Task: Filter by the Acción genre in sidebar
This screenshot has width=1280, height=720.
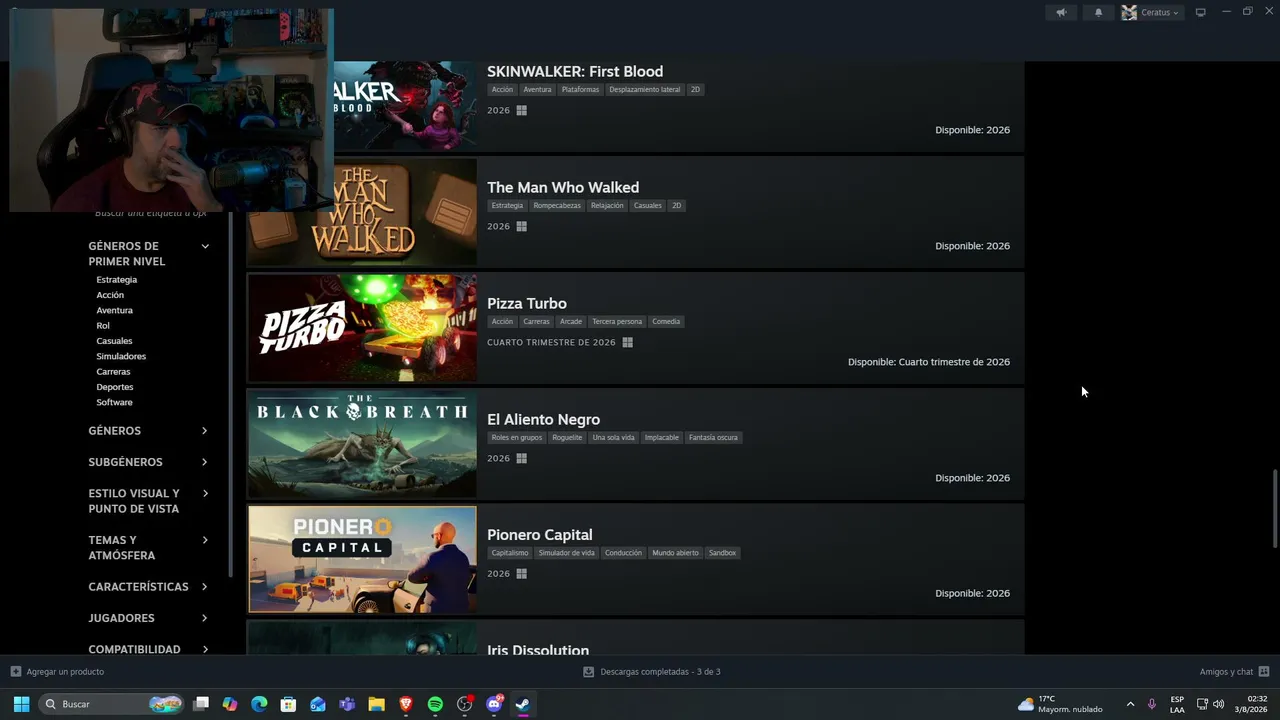Action: [110, 295]
